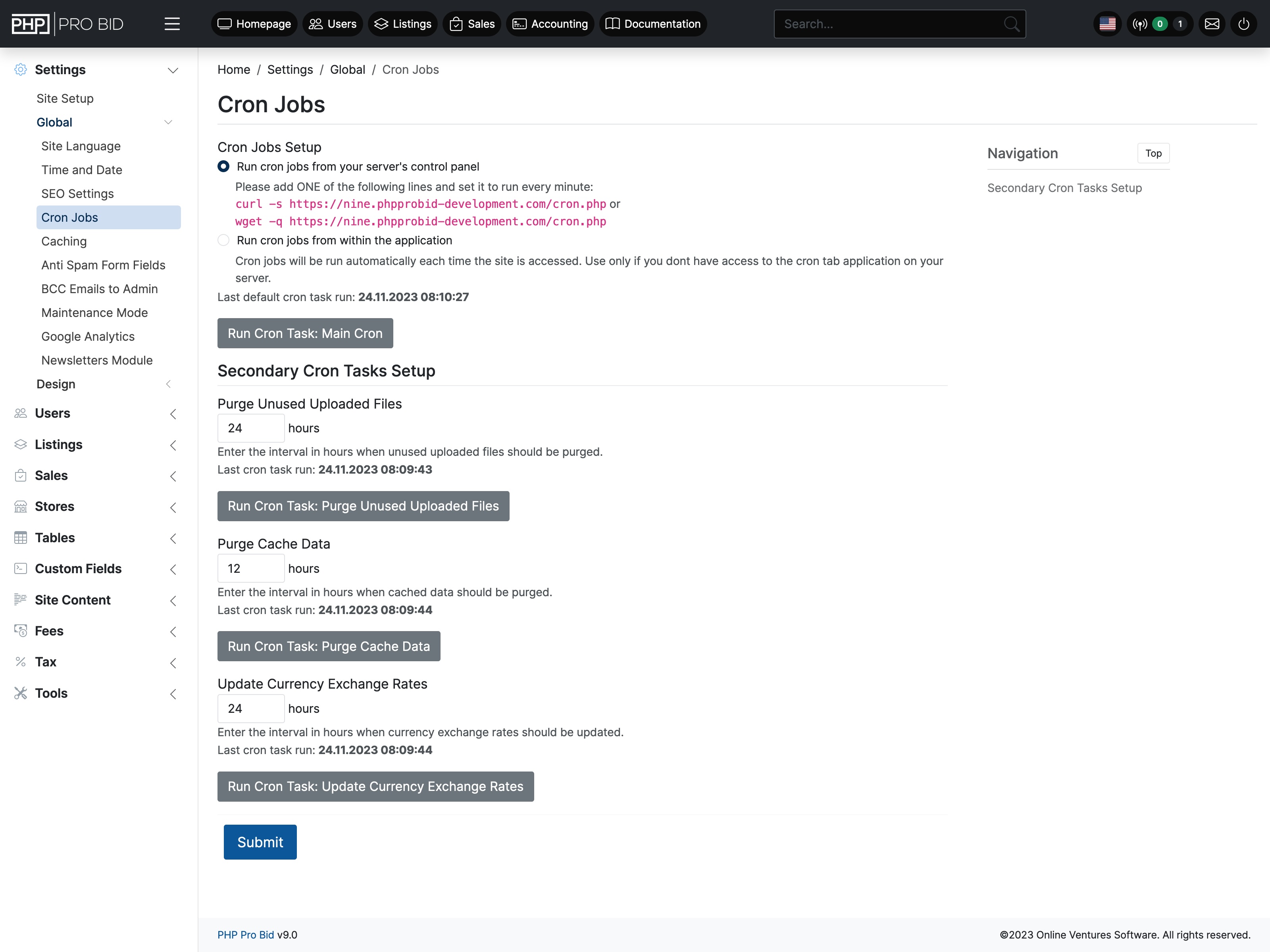Open the Documentation page
Viewport: 1270px width, 952px height.
652,23
